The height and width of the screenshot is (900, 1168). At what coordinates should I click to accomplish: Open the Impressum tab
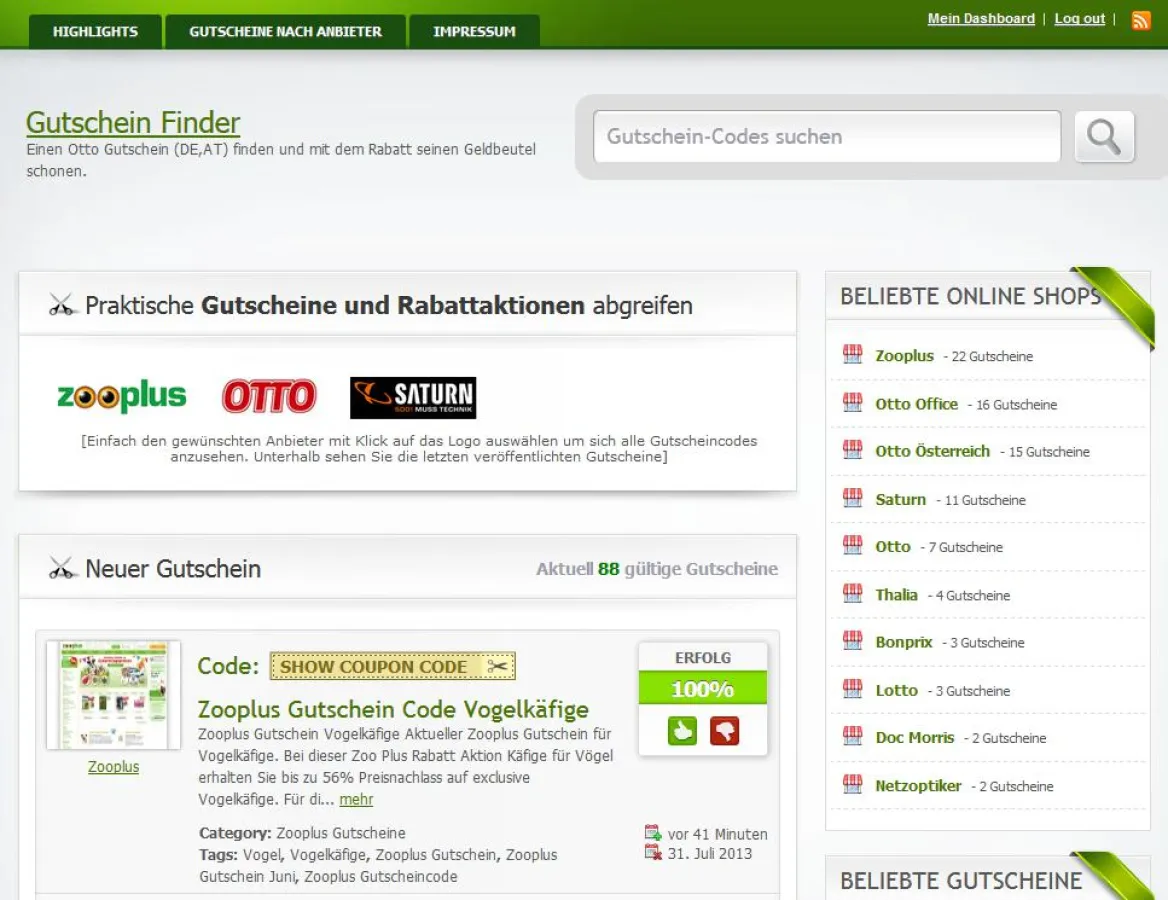473,31
